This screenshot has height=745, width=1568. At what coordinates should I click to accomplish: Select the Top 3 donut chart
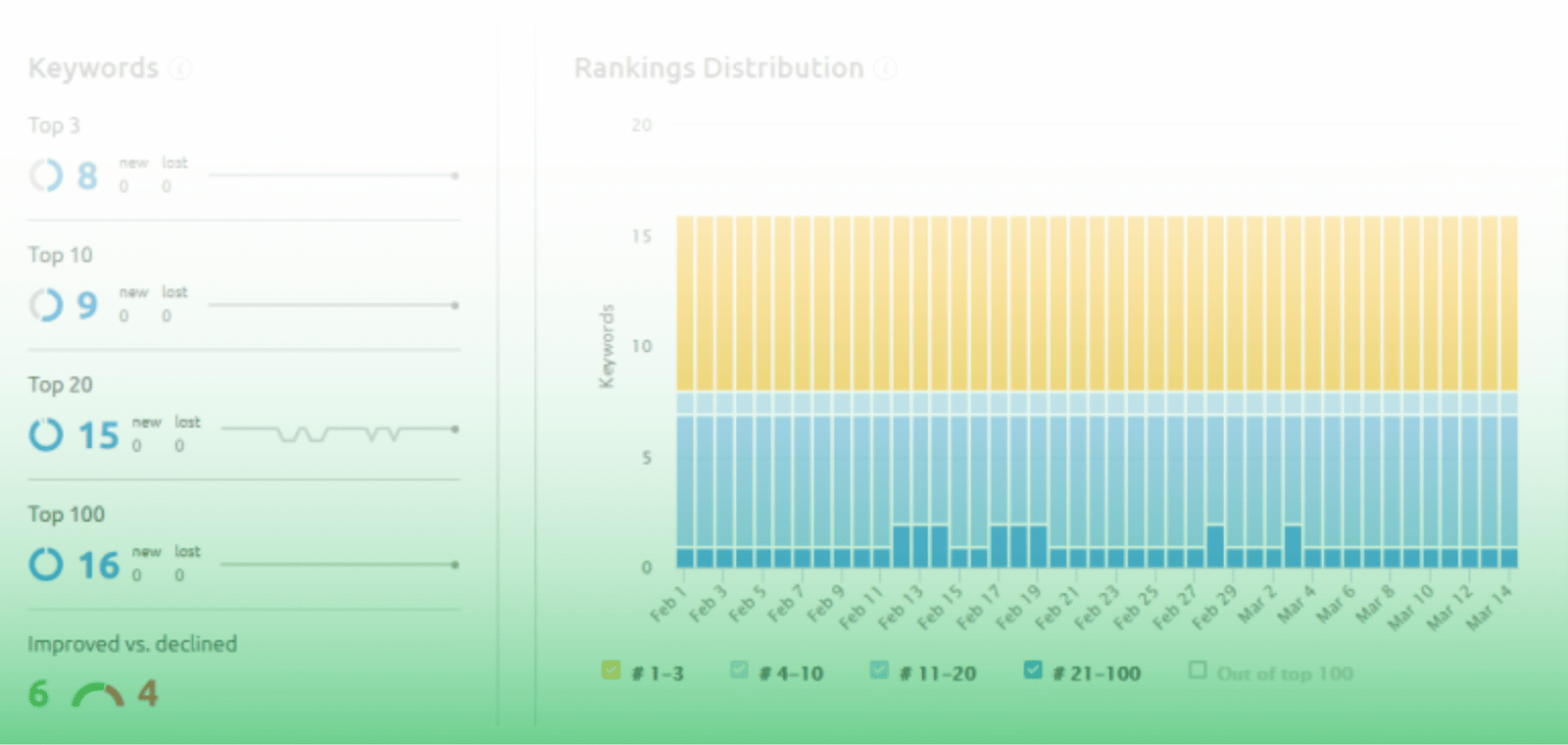pos(45,175)
